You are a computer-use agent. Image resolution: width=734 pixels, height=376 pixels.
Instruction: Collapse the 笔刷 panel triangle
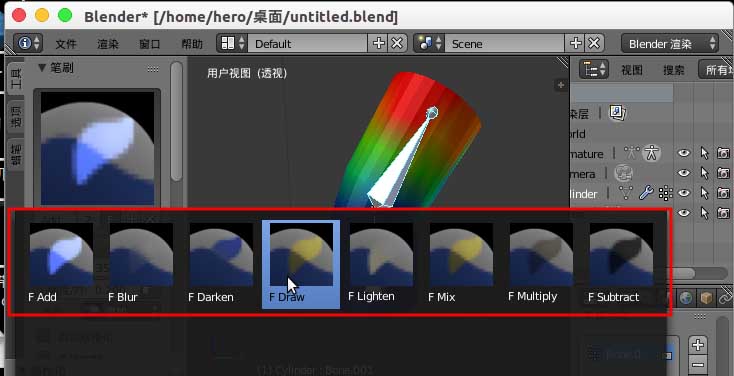42,68
